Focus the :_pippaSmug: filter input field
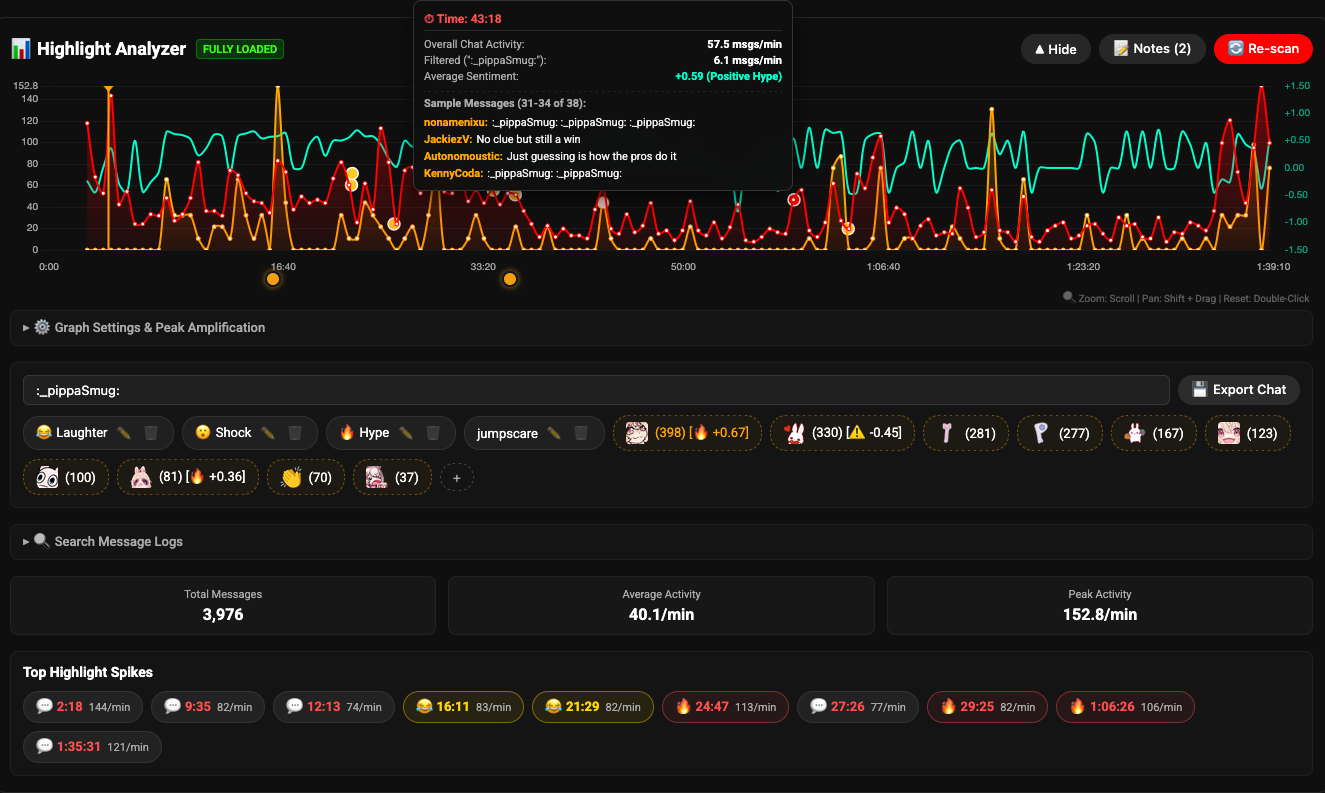The image size is (1325, 793). (596, 390)
